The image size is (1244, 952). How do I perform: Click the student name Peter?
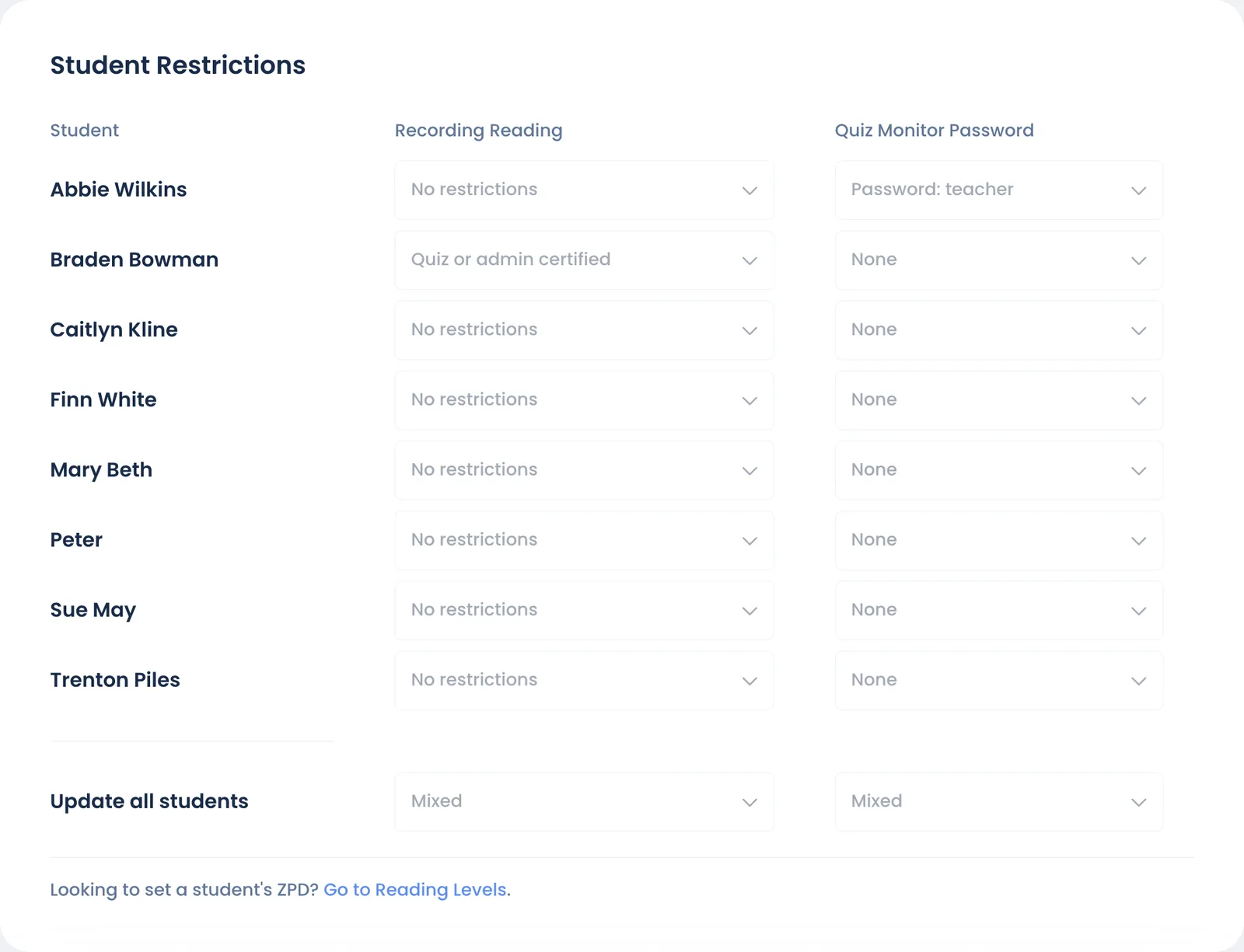tap(76, 540)
